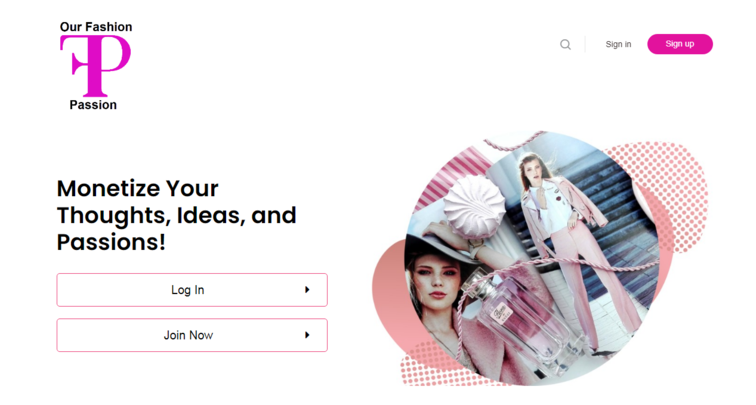Click the Passion text under the logo

[93, 105]
